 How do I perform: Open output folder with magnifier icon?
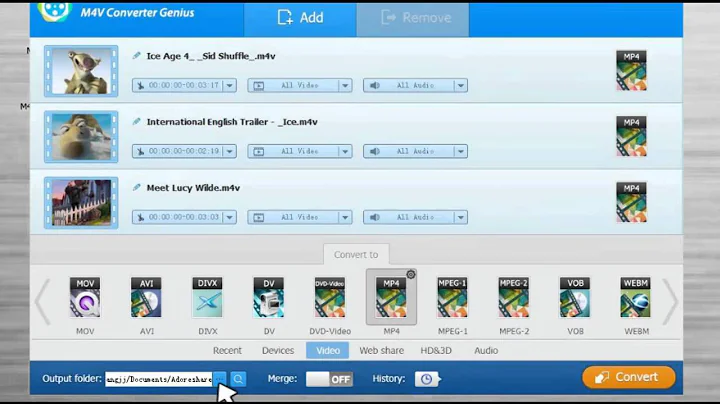click(x=238, y=379)
